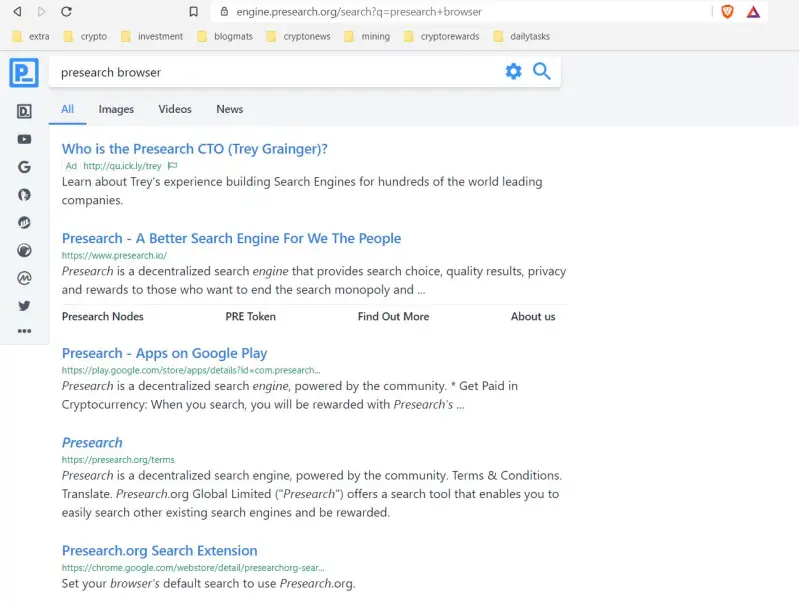Open the crypto bookmarks folder
This screenshot has width=799, height=603.
point(85,36)
